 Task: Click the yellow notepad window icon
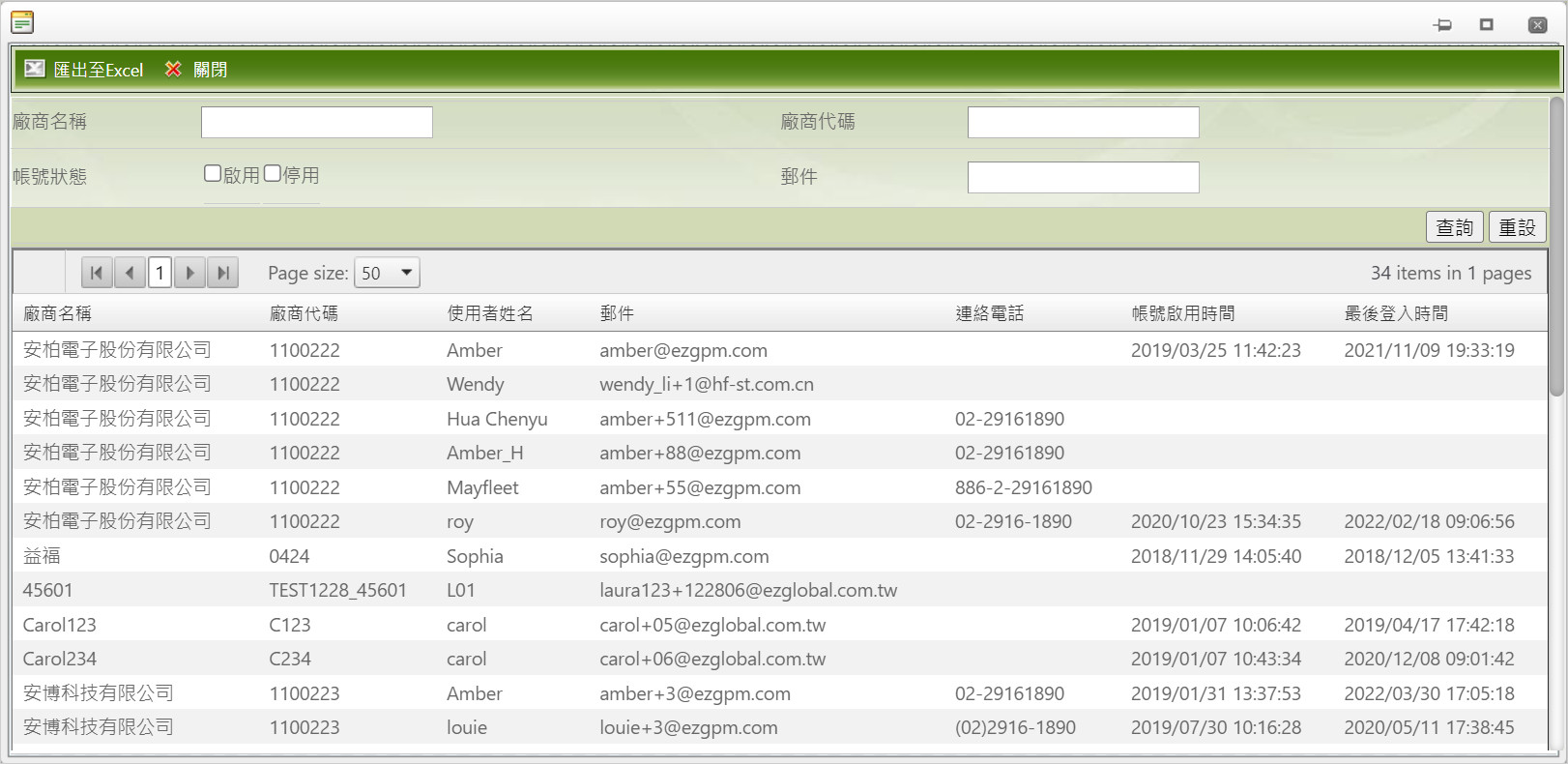[x=22, y=21]
